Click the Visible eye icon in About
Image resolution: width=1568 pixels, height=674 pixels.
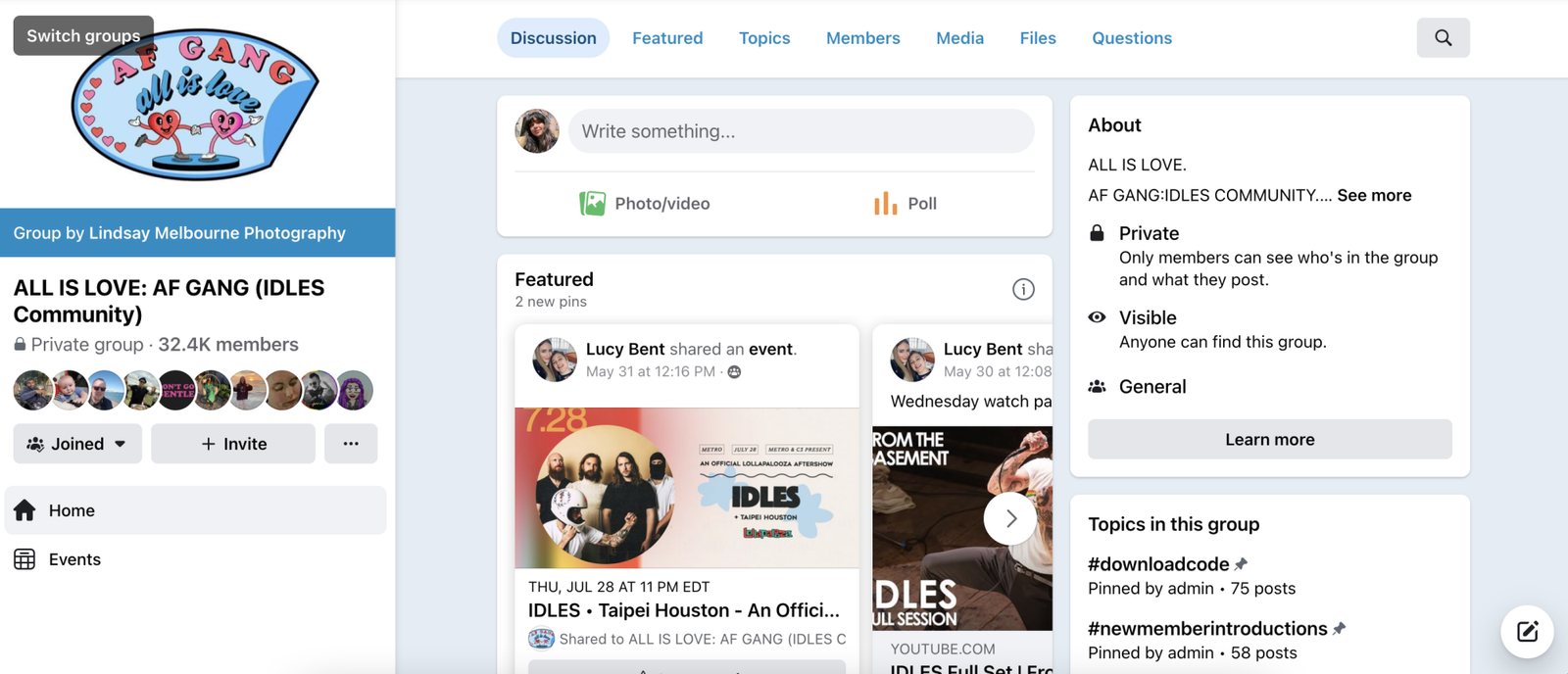tap(1098, 317)
